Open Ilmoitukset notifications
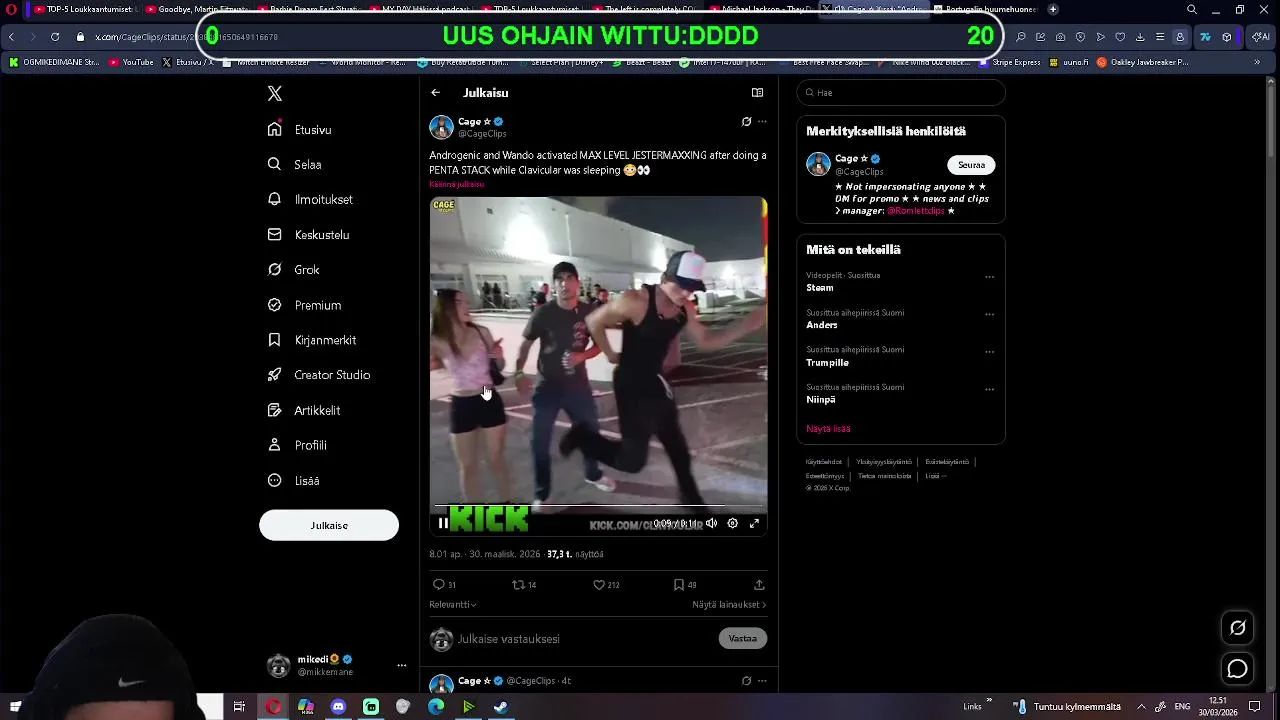This screenshot has width=1280, height=720. (x=310, y=199)
